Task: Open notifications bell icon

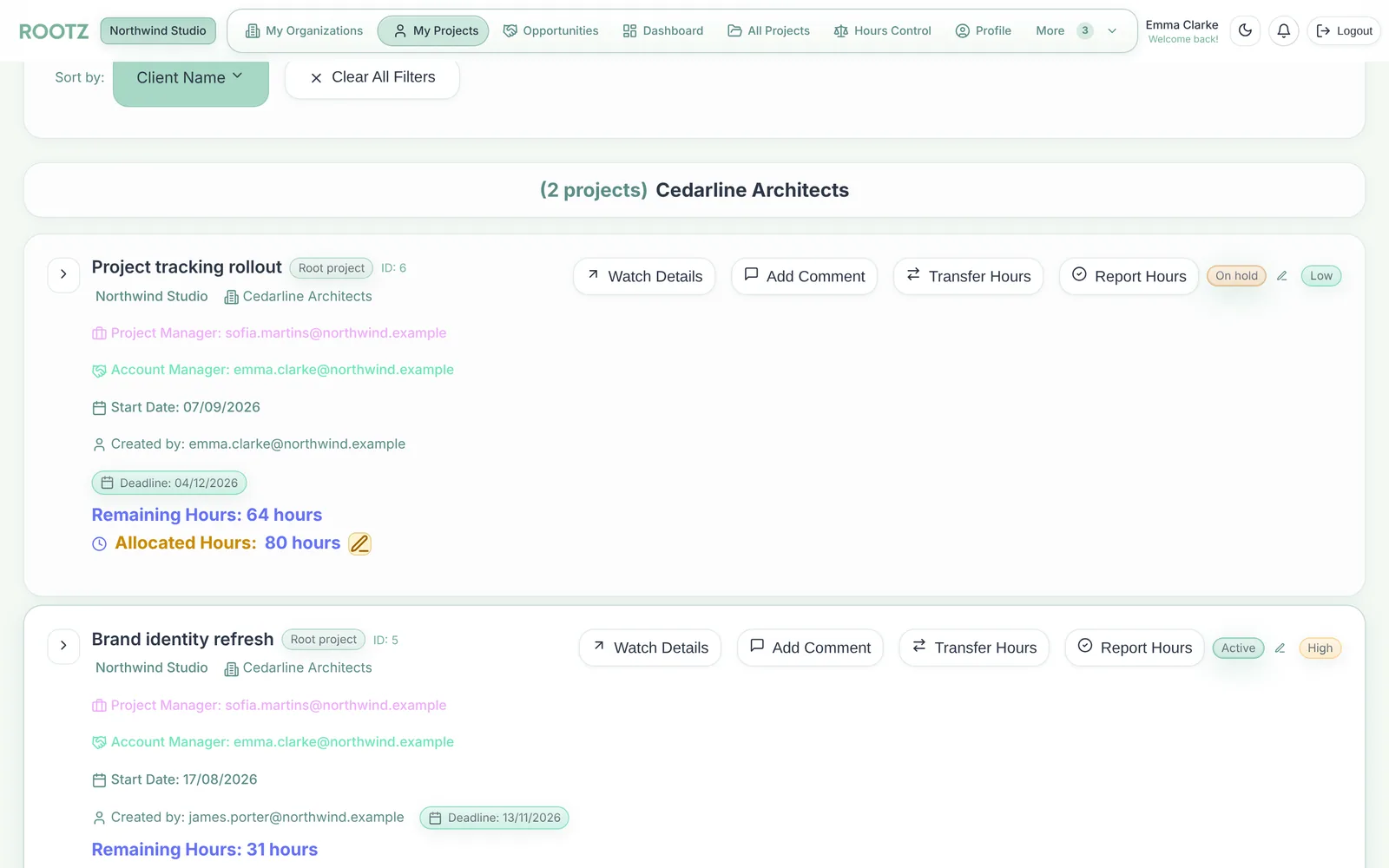Action: [1283, 30]
